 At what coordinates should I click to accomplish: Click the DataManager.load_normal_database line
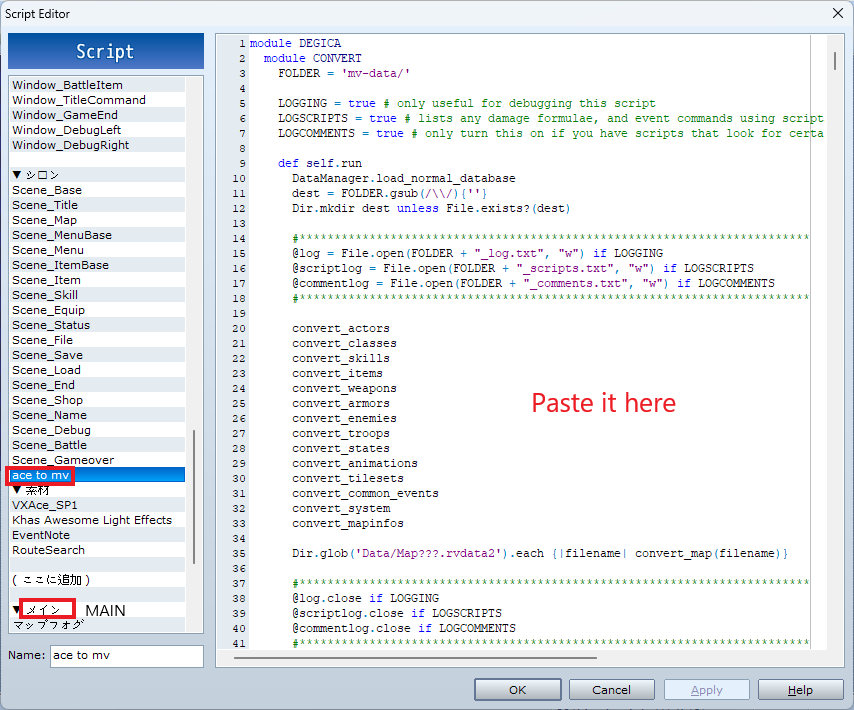point(404,179)
